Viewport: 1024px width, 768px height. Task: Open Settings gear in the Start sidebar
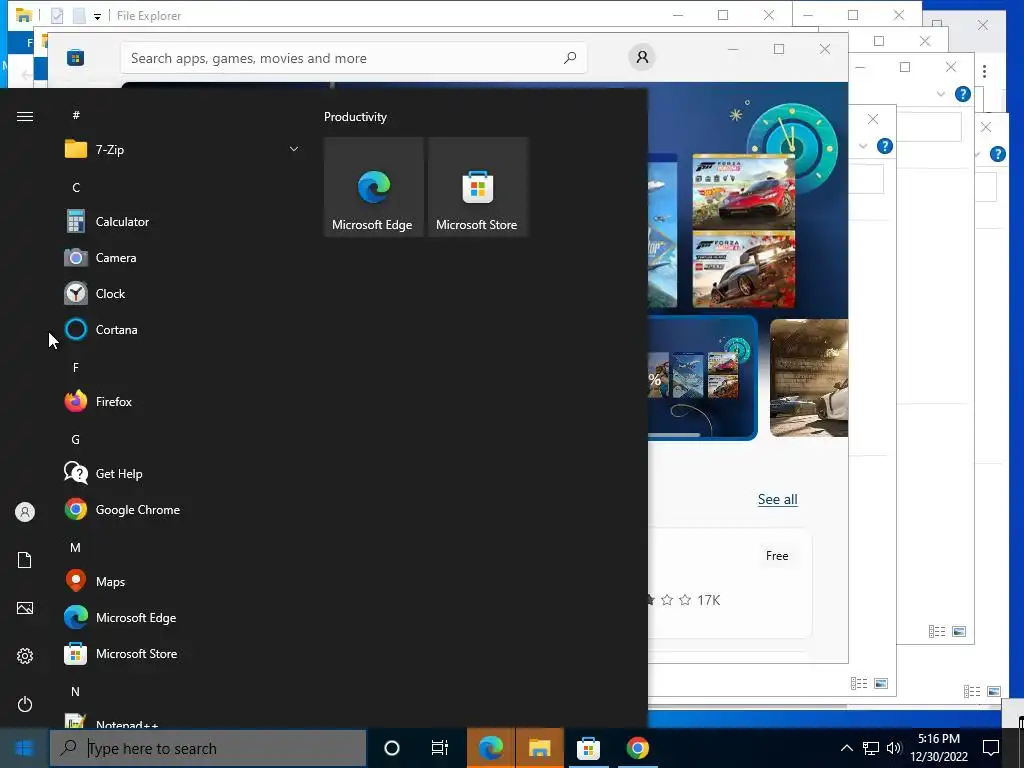[x=25, y=656]
